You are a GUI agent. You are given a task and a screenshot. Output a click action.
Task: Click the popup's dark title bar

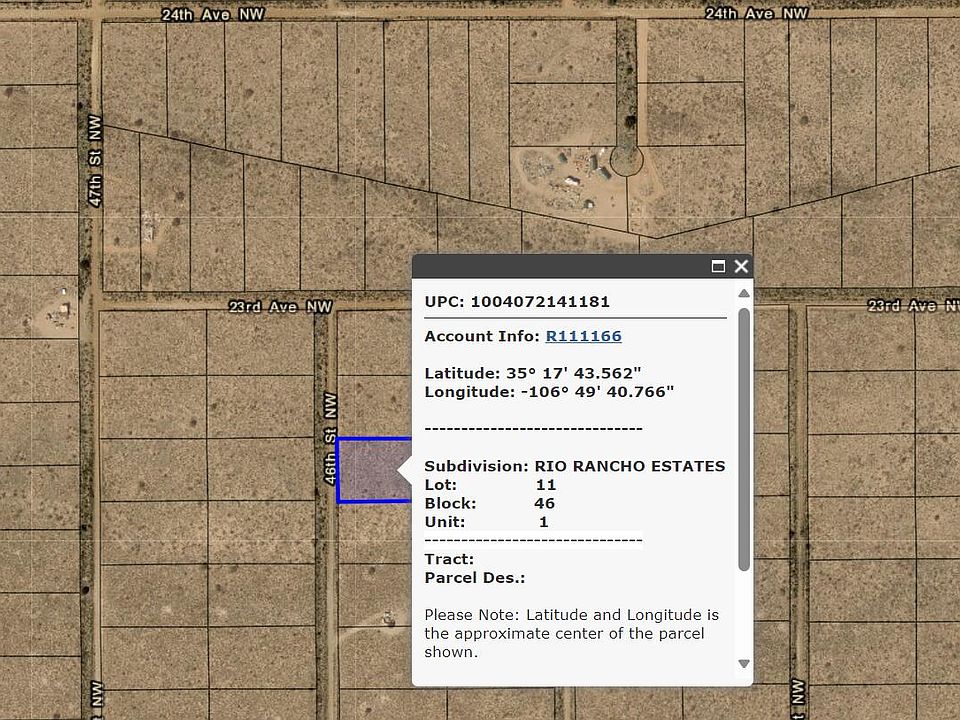click(560, 266)
